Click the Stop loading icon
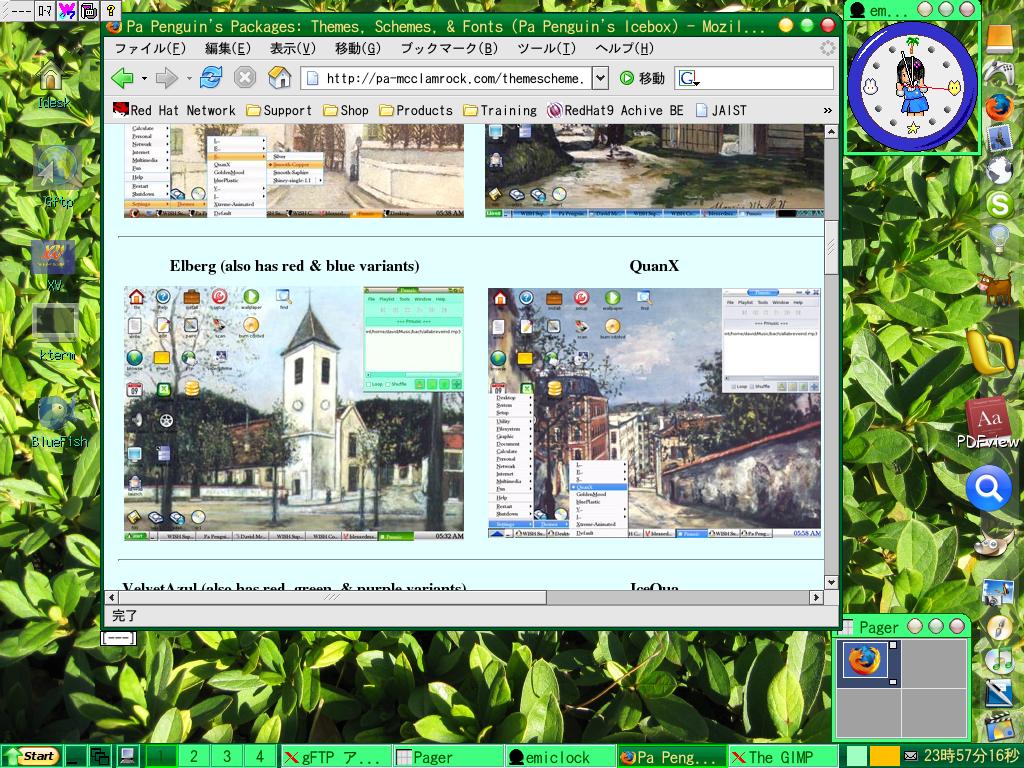Viewport: 1024px width, 768px height. (245, 78)
